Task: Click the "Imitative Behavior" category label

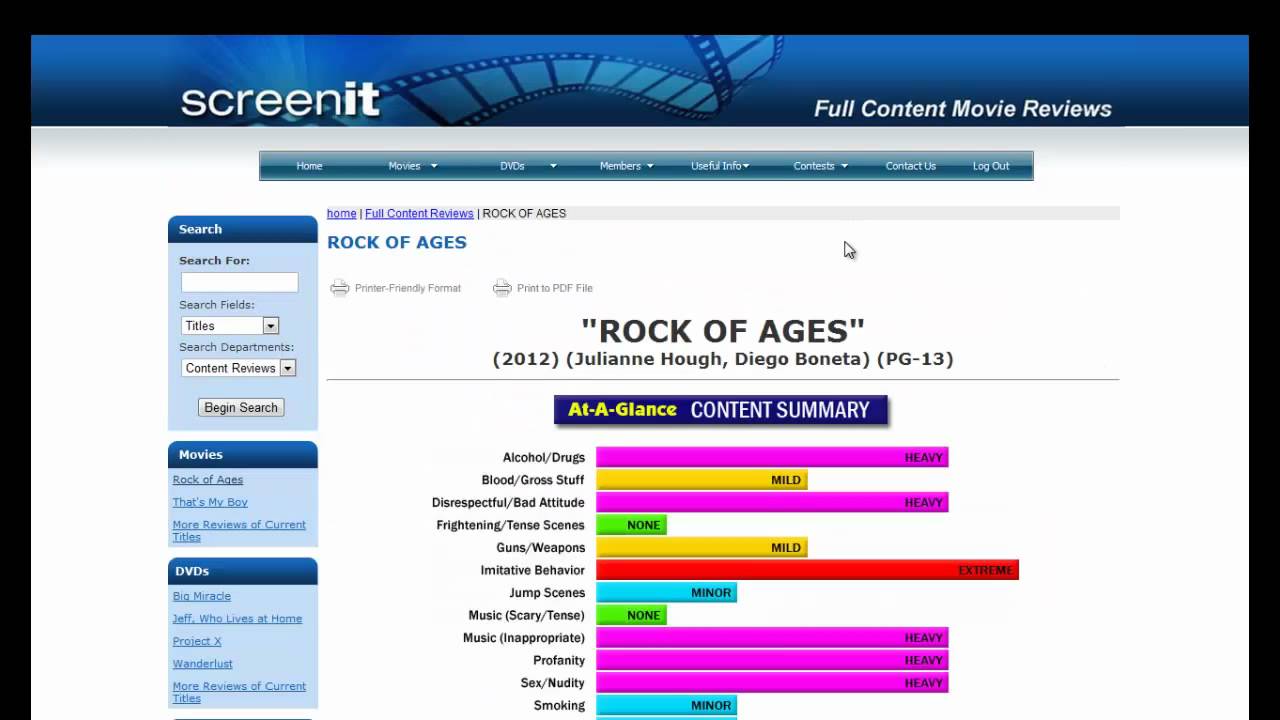Action: 533,570
